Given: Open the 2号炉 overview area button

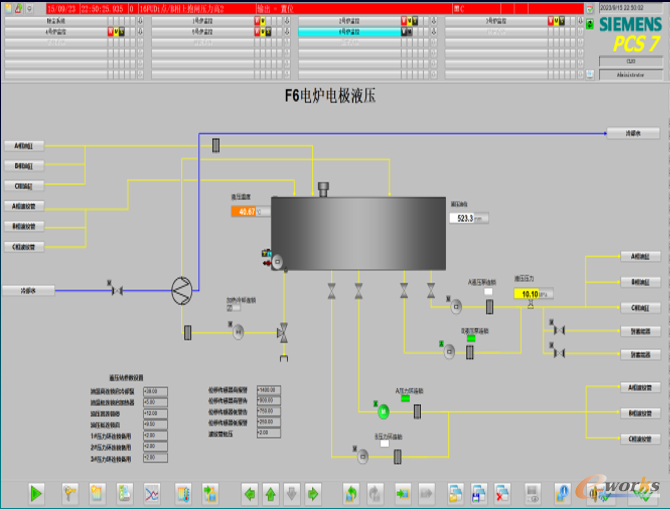Looking at the screenshot, I should coord(349,21).
